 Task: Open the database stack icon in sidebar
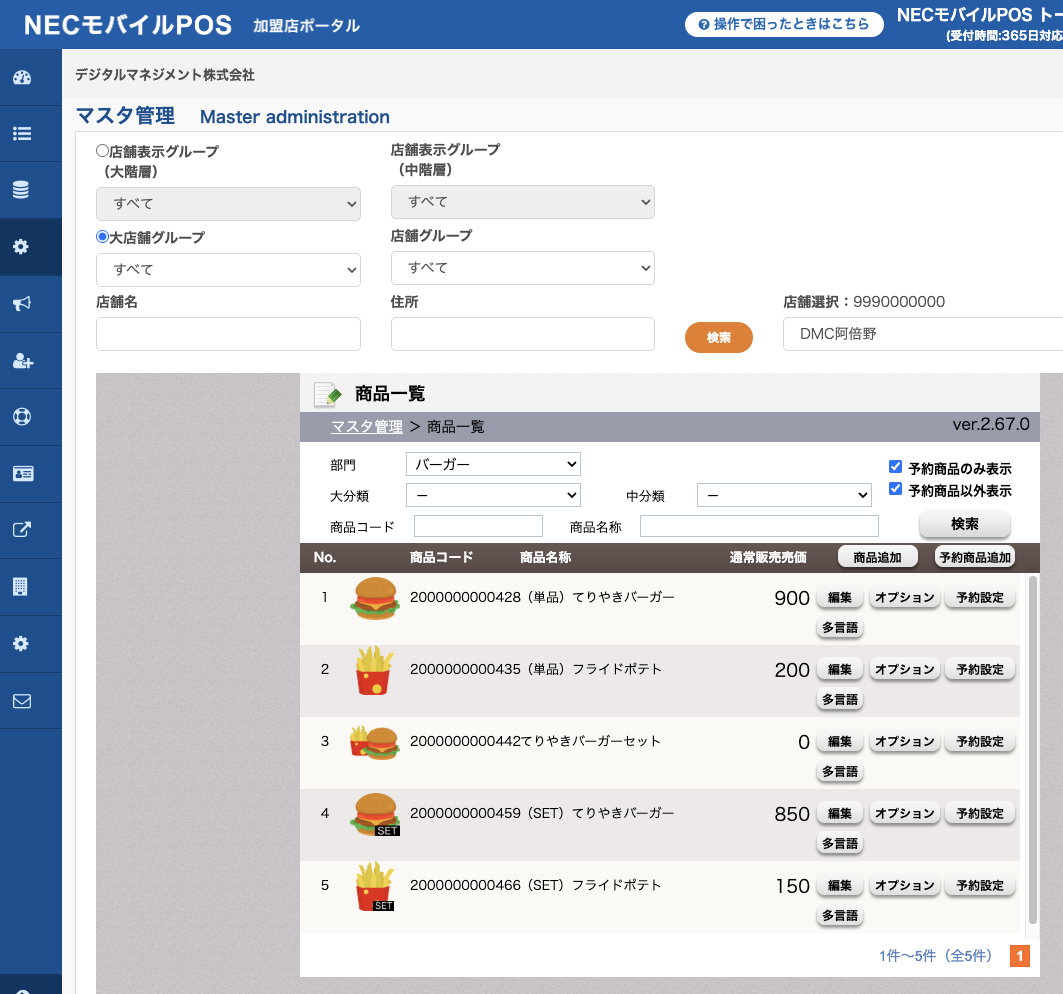point(21,190)
